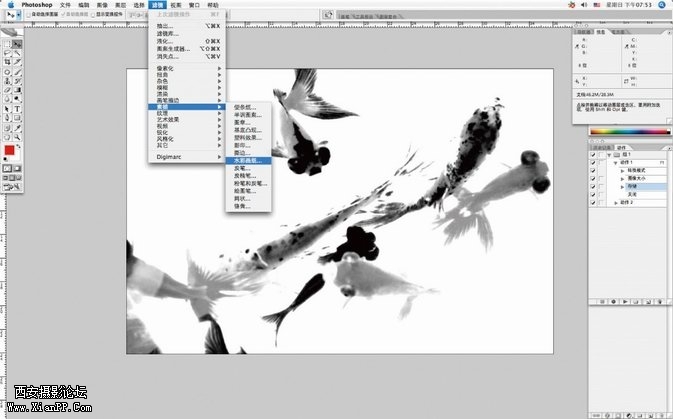Image resolution: width=673 pixels, height=419 pixels.
Task: Select the Move tool in toolbox
Action: click(x=18, y=44)
